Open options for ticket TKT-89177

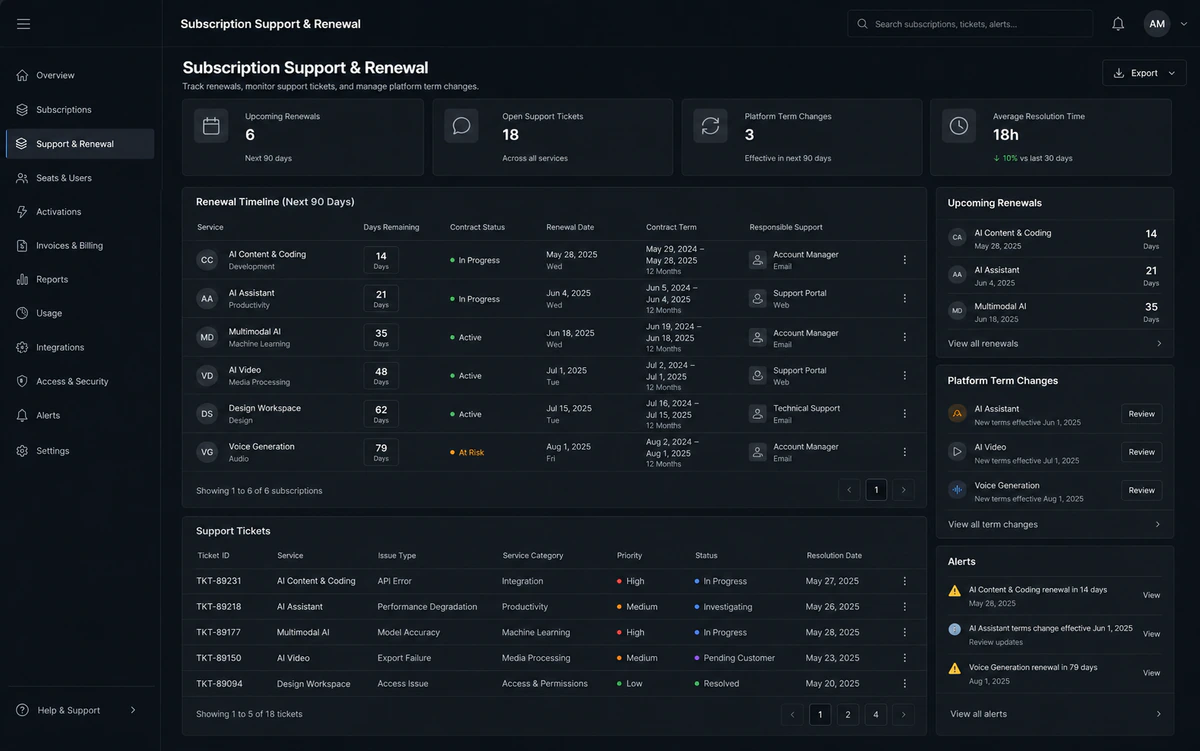pos(905,632)
